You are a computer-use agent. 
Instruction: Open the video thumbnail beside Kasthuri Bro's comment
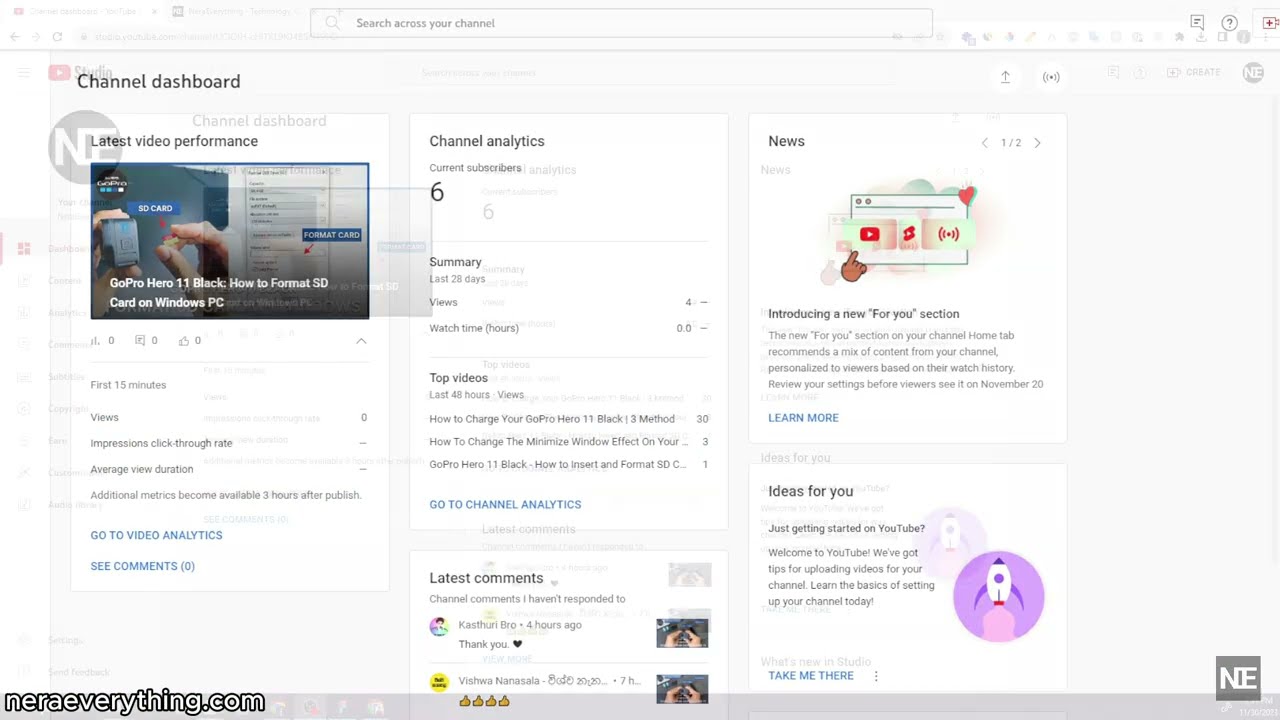(x=682, y=633)
